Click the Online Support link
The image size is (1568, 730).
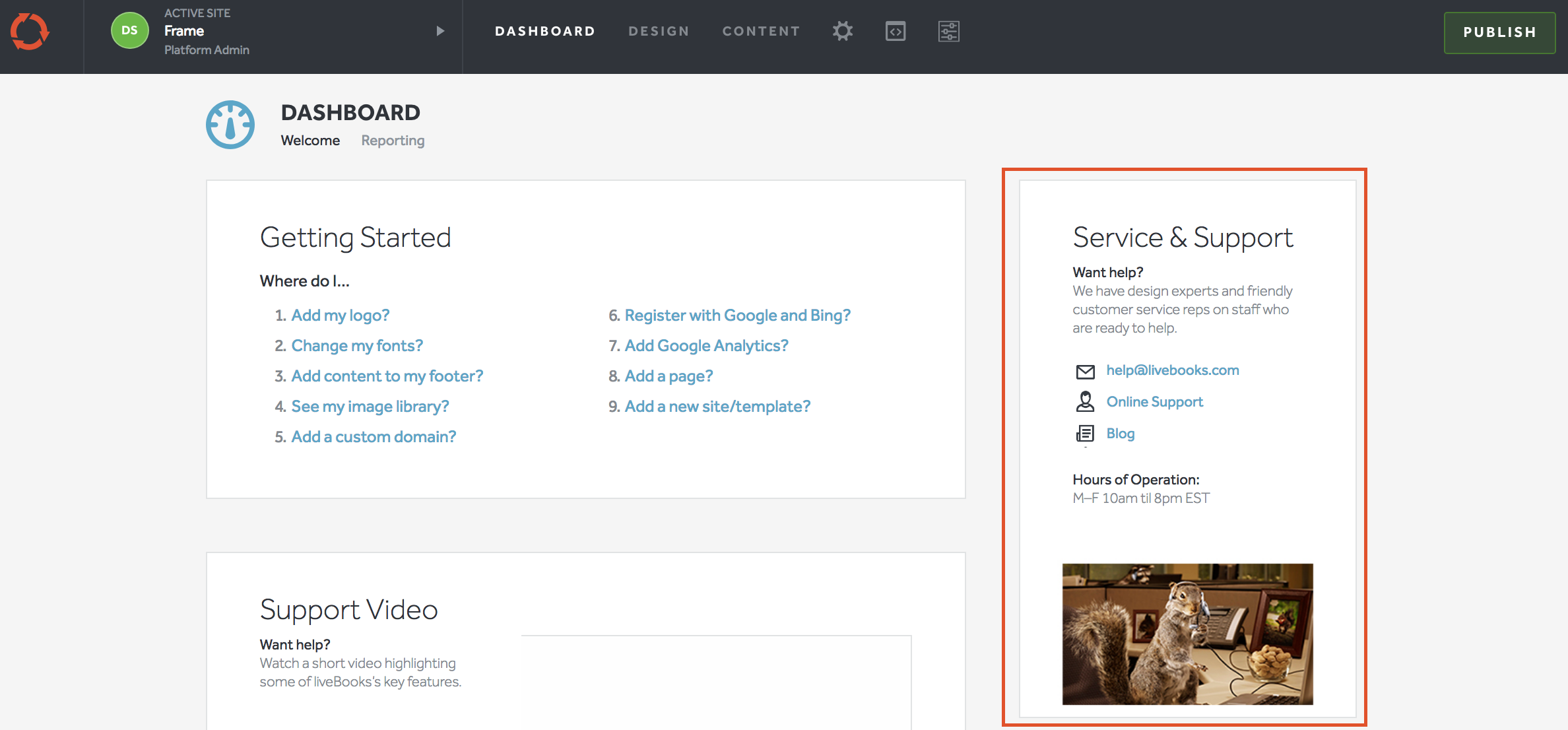(x=1154, y=401)
